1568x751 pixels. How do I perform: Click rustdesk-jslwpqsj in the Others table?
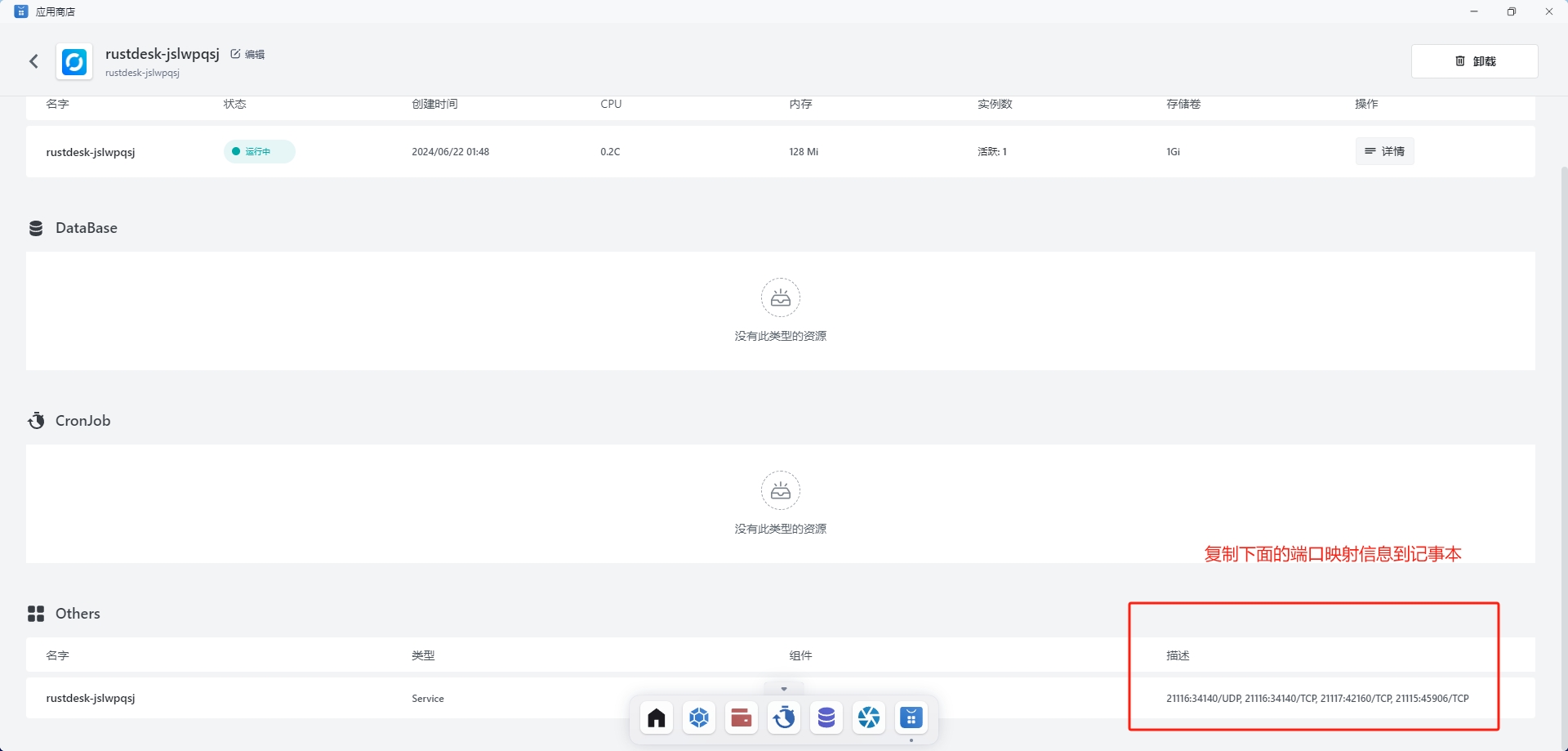[x=91, y=698]
